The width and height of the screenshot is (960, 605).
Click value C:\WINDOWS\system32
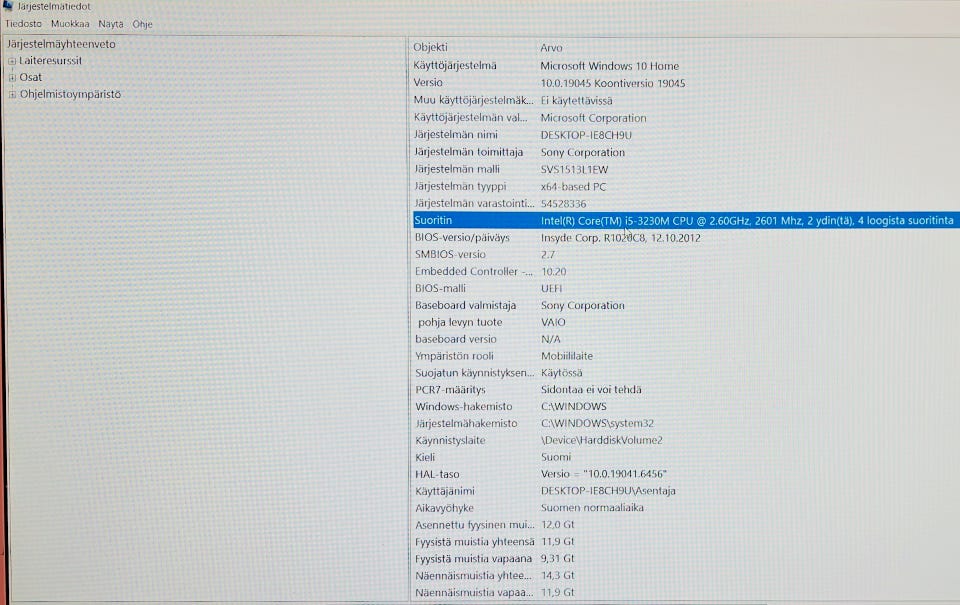598,423
